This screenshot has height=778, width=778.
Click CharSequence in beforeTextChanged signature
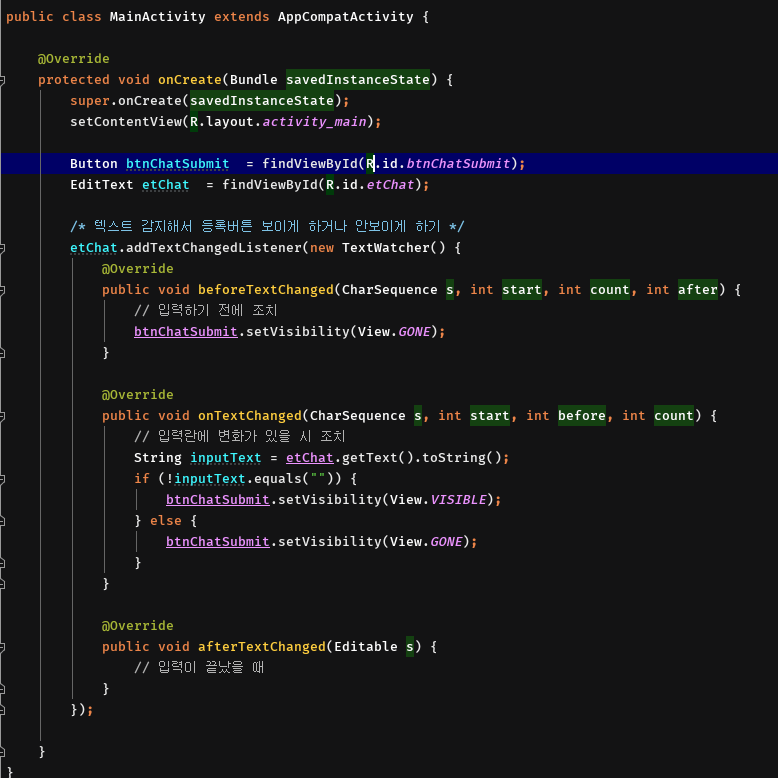pos(389,290)
